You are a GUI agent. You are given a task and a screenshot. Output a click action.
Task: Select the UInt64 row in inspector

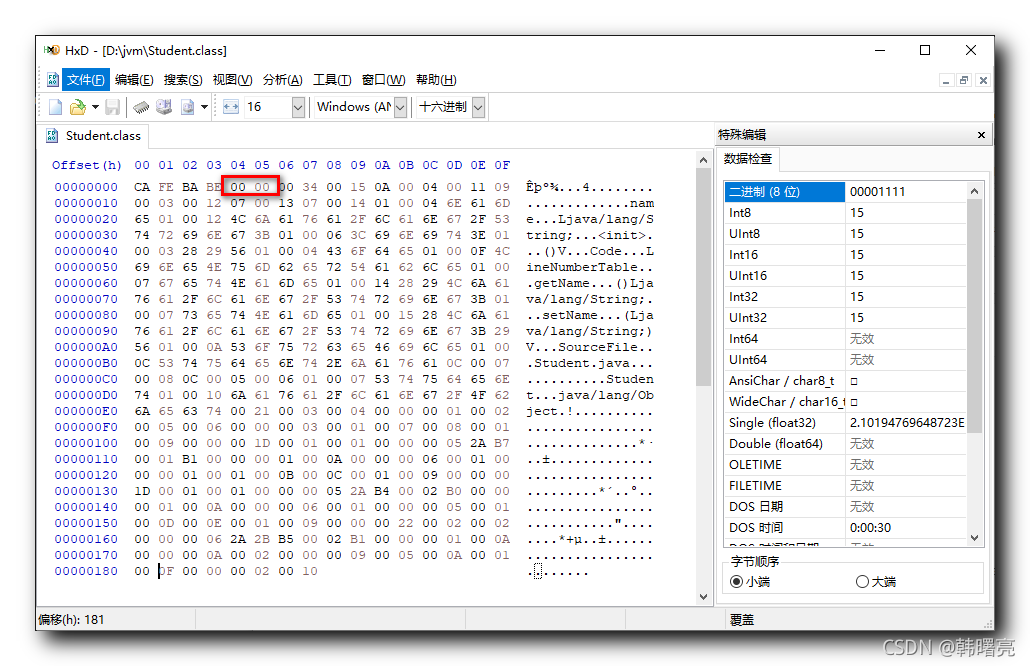click(847, 360)
